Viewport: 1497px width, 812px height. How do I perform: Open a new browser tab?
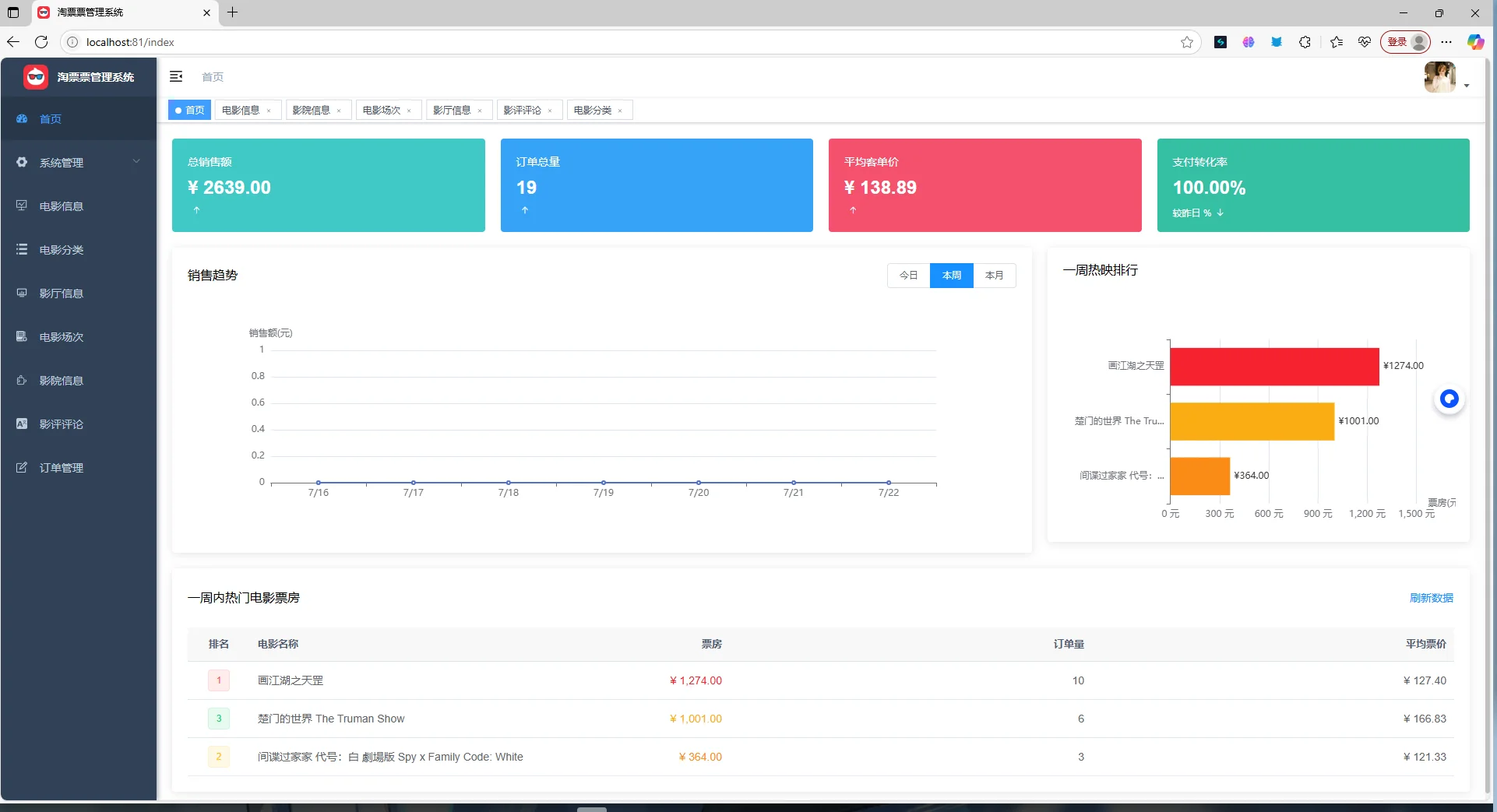coord(233,12)
